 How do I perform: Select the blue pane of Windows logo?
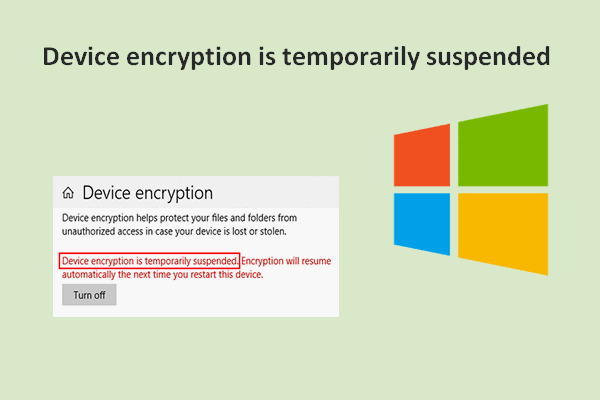pyautogui.click(x=422, y=224)
